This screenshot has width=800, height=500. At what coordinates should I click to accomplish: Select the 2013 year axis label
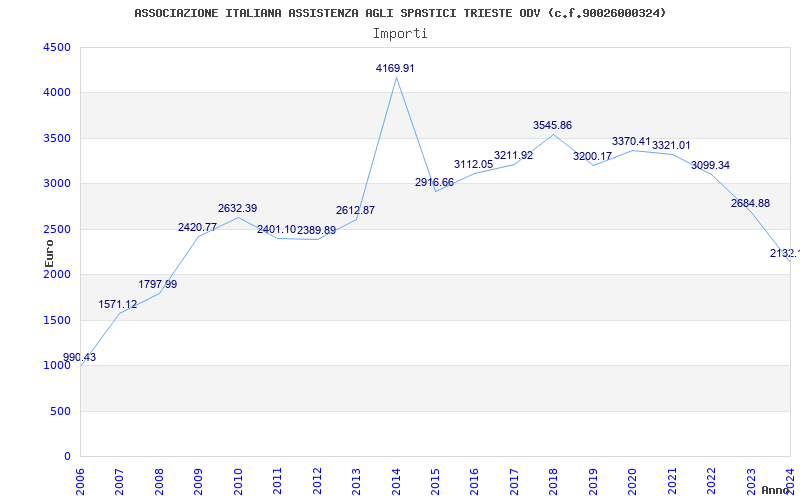coord(357,482)
